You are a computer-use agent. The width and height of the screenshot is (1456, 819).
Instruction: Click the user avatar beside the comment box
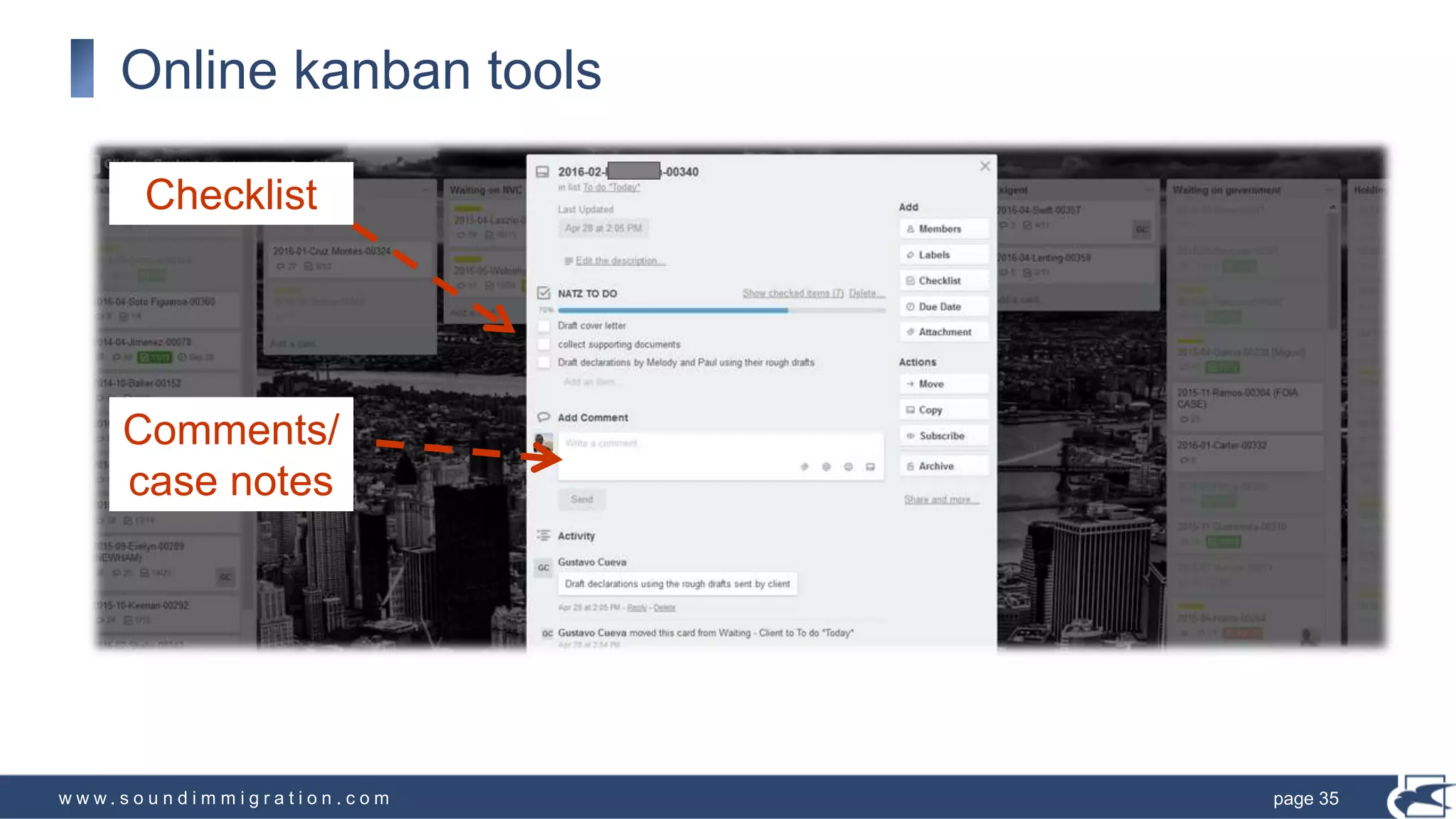tap(543, 442)
